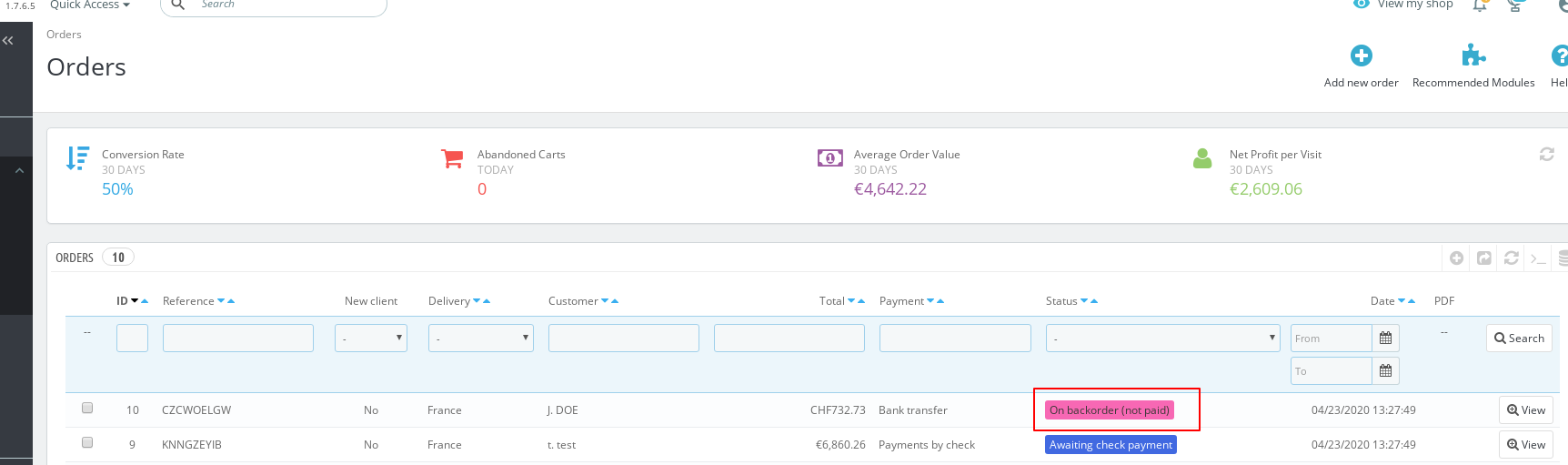Image resolution: width=1568 pixels, height=465 pixels.
Task: Open notifications bell icon
Action: coord(1480,5)
